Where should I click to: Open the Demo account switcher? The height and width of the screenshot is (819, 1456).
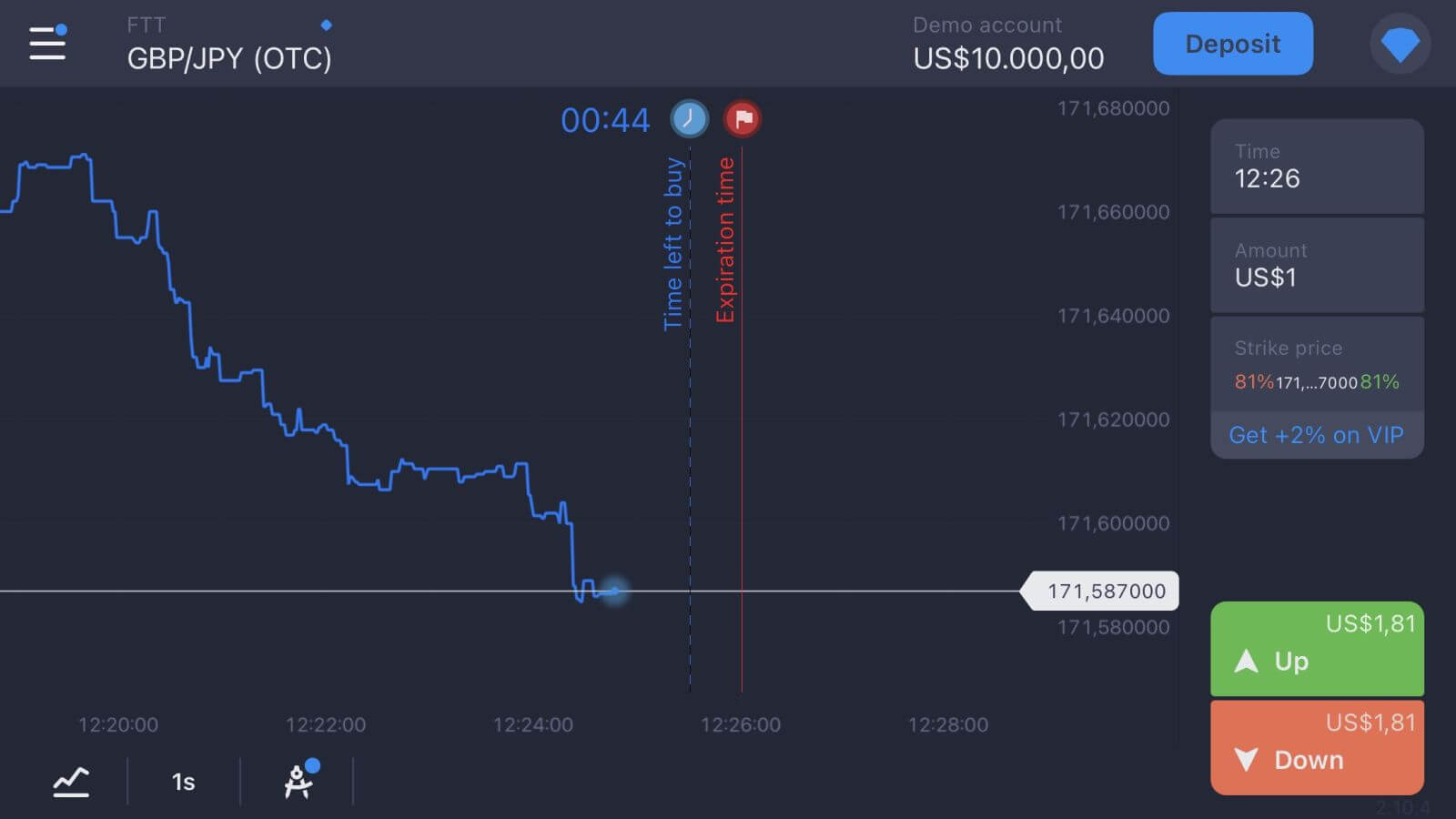(1006, 42)
